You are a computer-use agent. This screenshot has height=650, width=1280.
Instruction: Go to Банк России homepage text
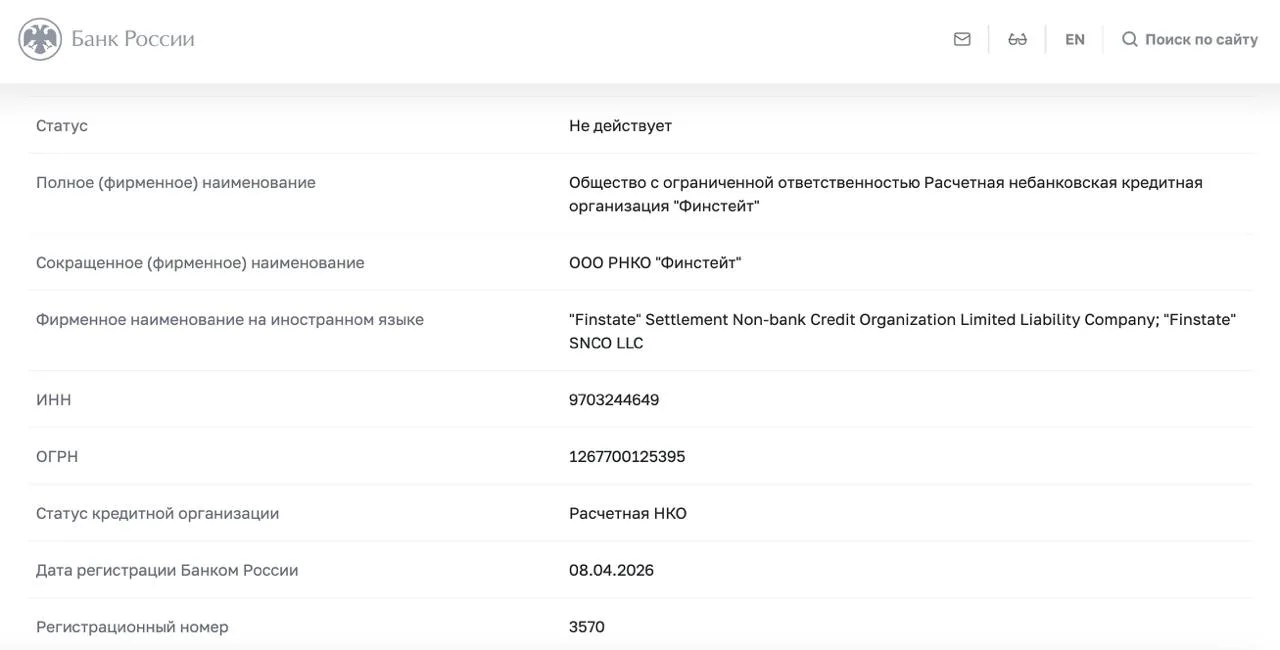[x=133, y=39]
